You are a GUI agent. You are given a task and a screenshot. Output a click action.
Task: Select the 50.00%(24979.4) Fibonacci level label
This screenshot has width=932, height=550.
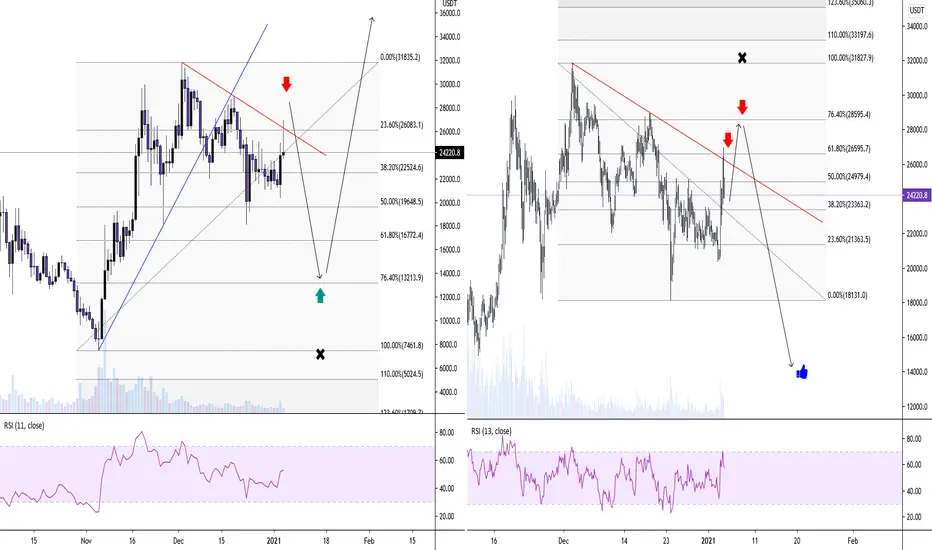point(849,177)
